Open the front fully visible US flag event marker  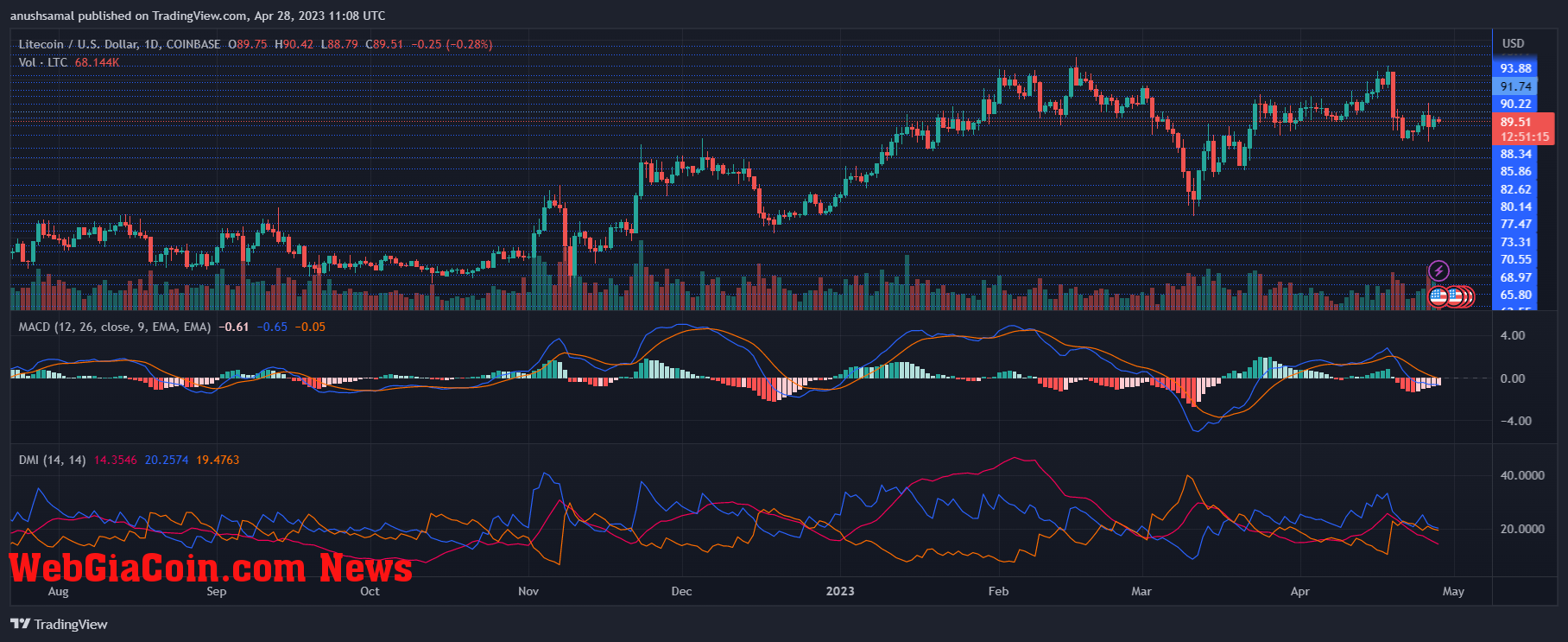[1438, 297]
